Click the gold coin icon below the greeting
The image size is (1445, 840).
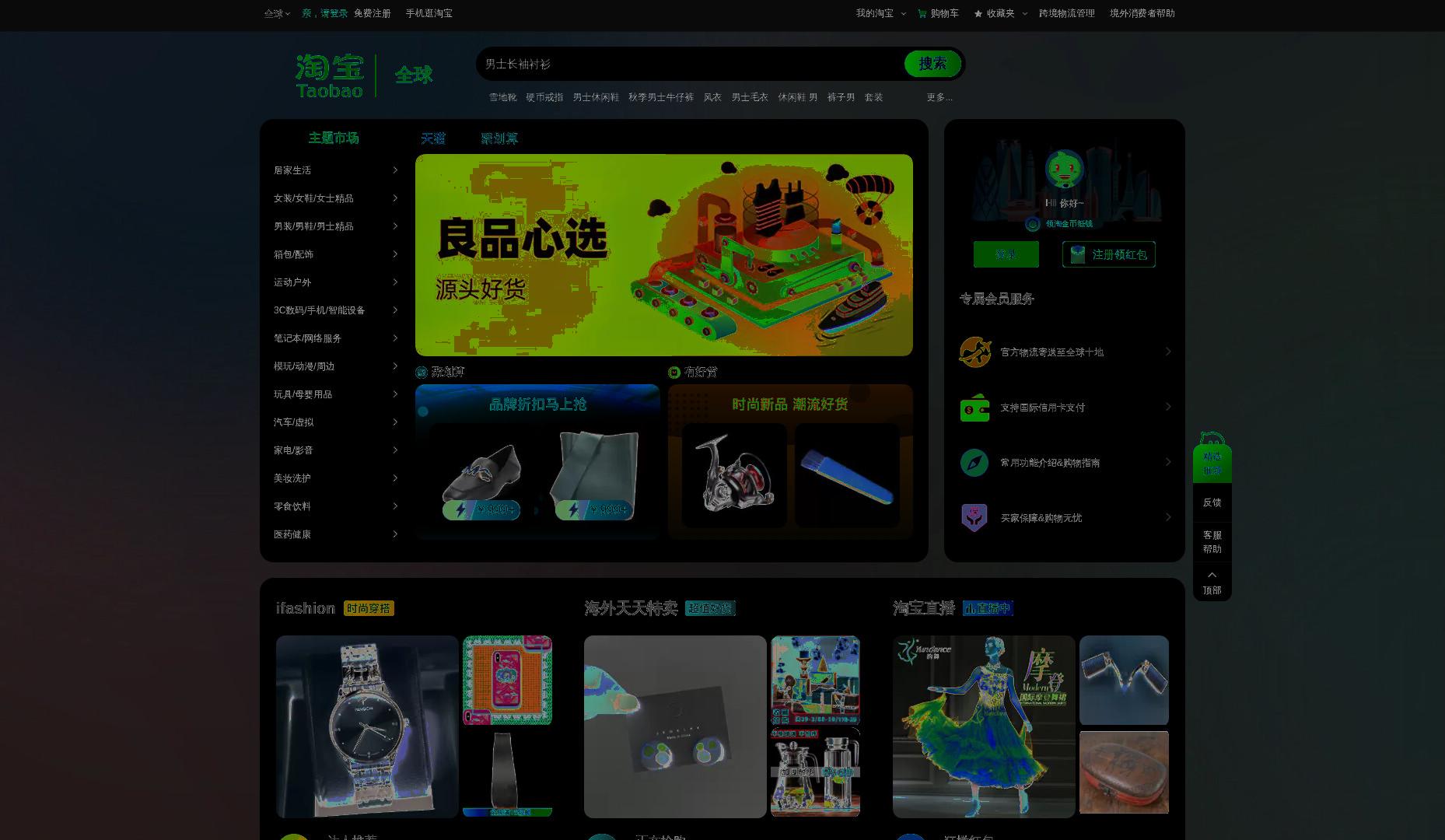(1033, 224)
